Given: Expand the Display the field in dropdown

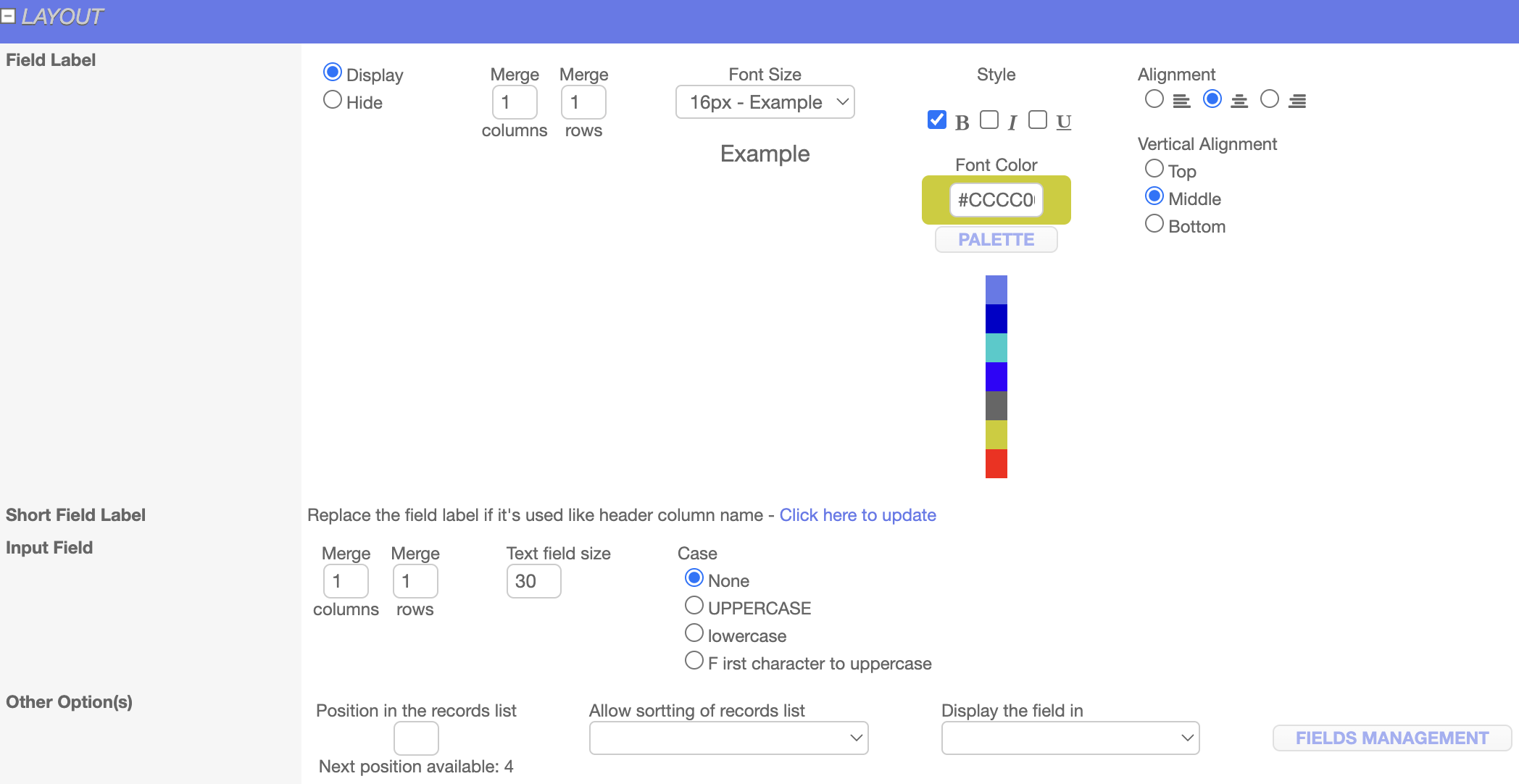Looking at the screenshot, I should (1070, 738).
